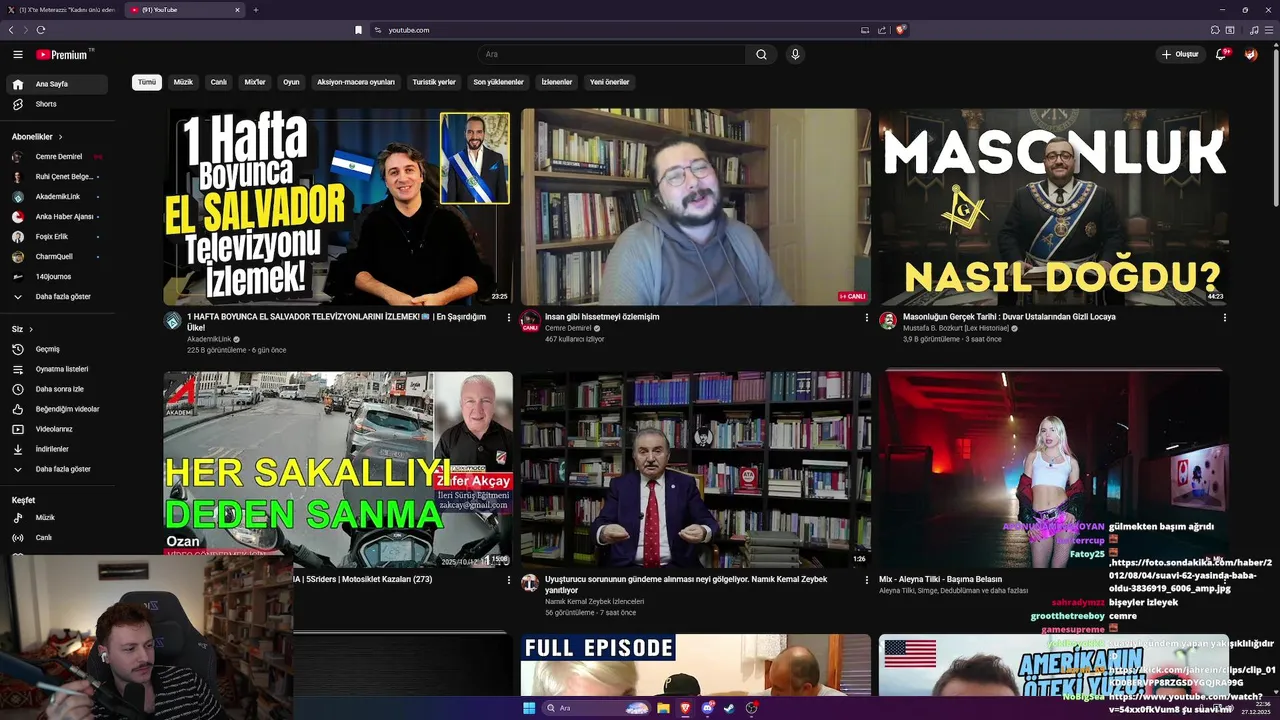Open the YouTube guide hamburger menu
This screenshot has height=720, width=1280.
[18, 55]
